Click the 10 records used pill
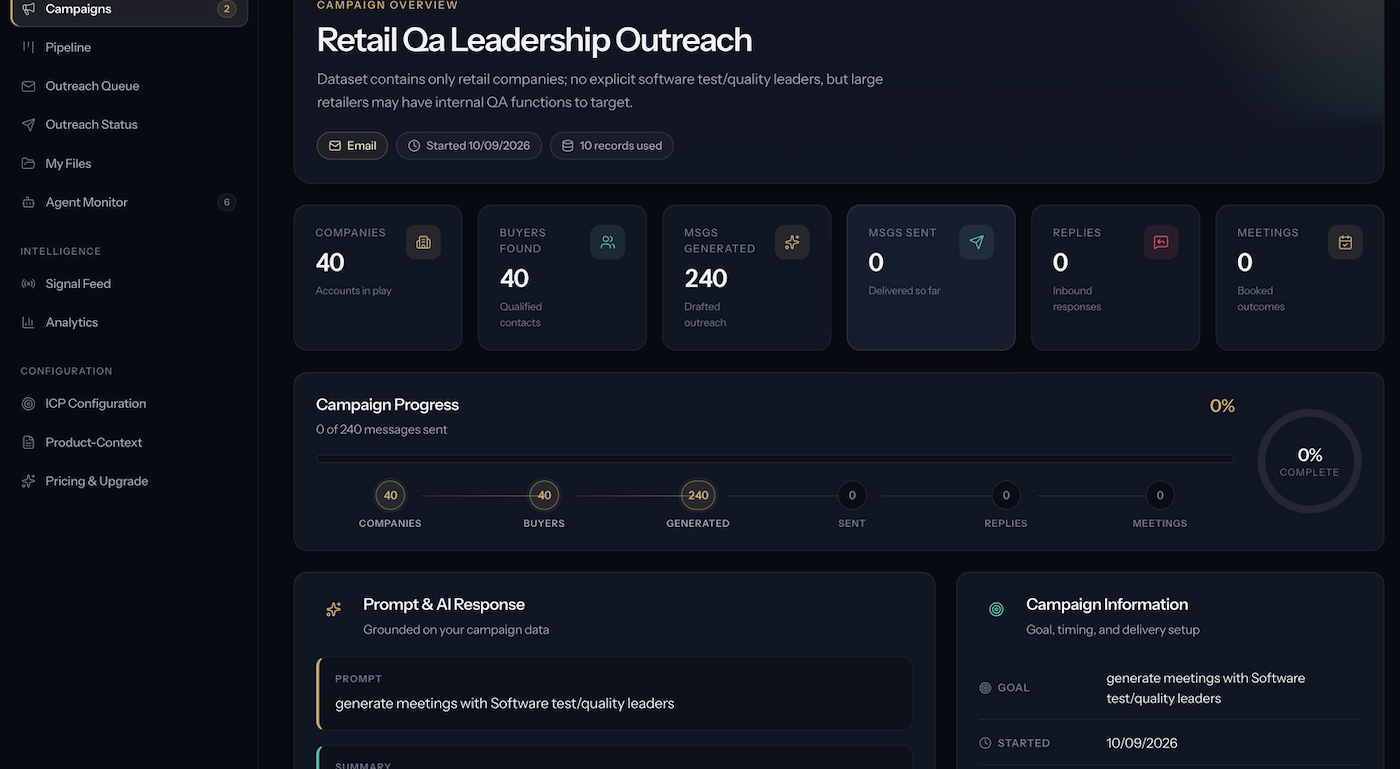1400x769 pixels. 612,146
